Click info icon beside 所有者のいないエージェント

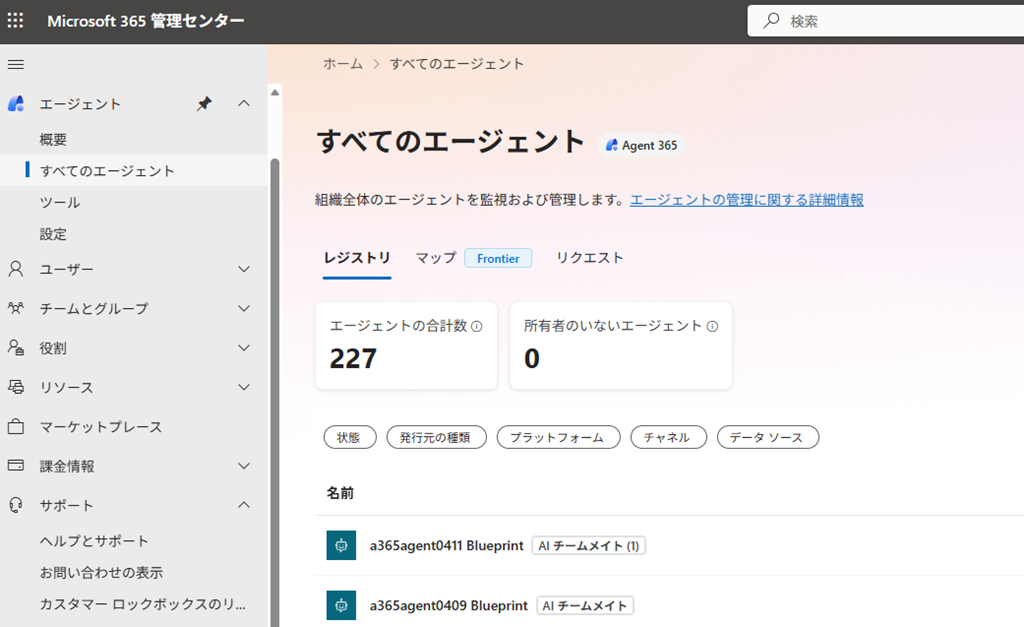click(x=713, y=326)
